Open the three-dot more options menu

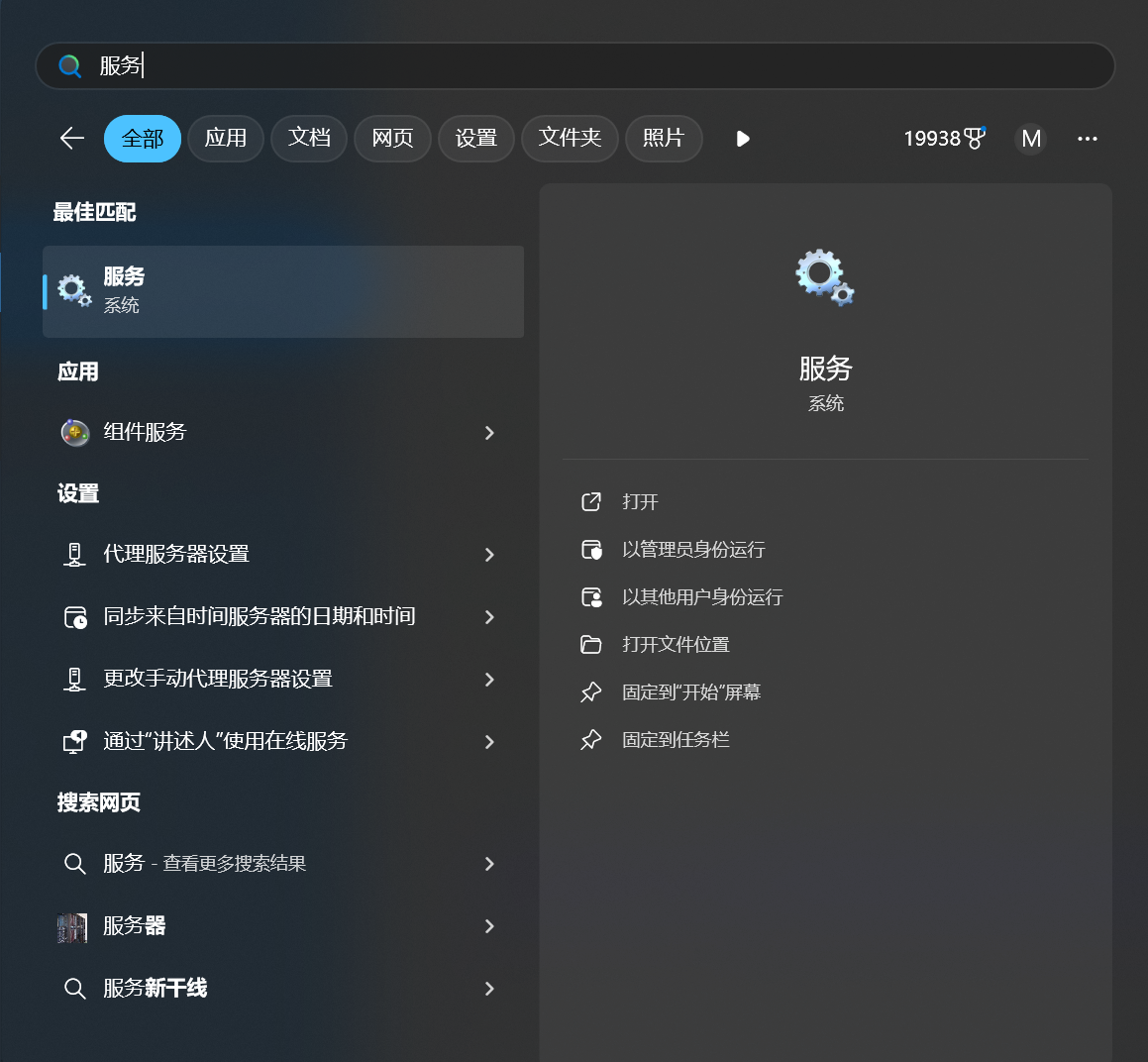coord(1087,139)
